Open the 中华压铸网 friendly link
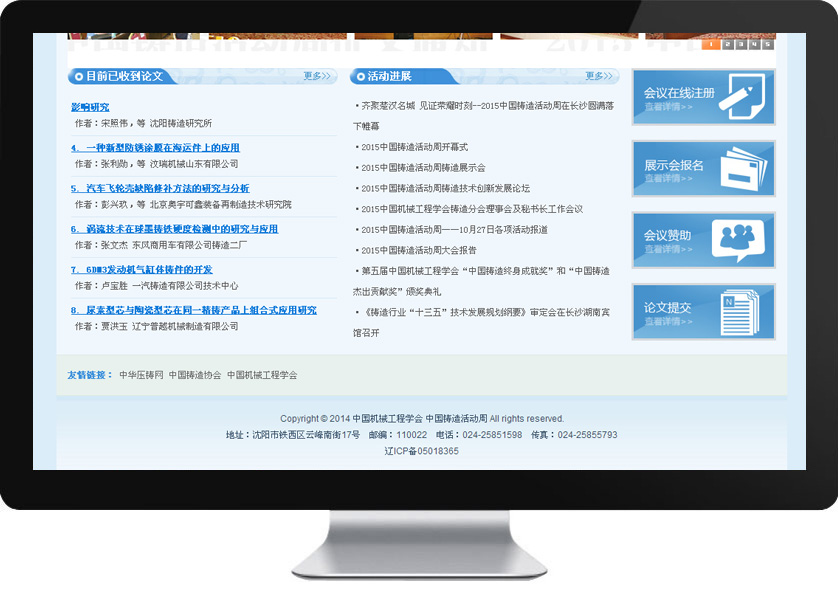The width and height of the screenshot is (838, 604). pyautogui.click(x=140, y=375)
